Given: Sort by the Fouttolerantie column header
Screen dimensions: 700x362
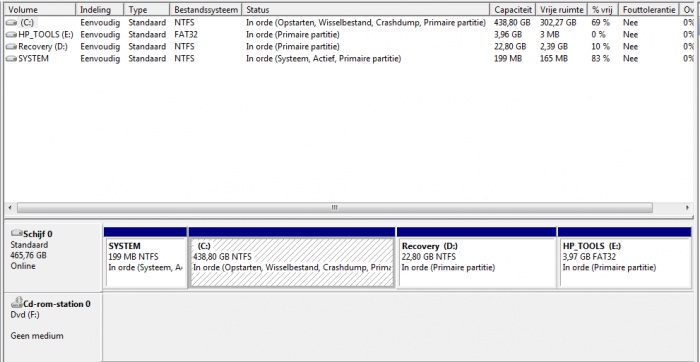Looking at the screenshot, I should pyautogui.click(x=649, y=9).
